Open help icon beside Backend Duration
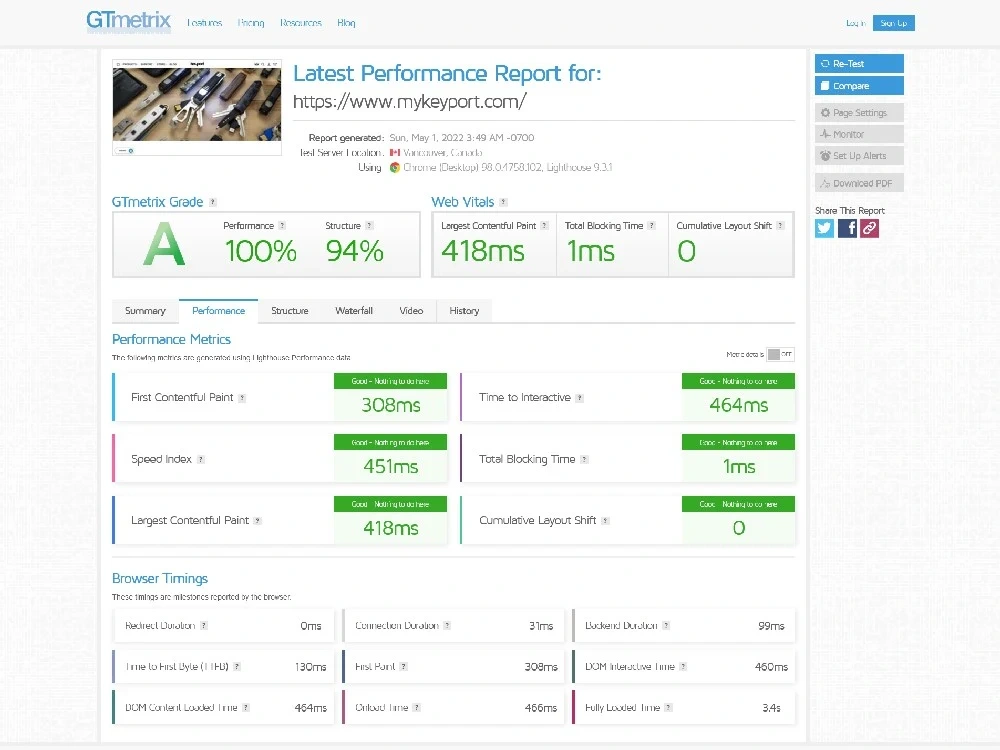Screen dimensions: 1000x750 click(666, 626)
